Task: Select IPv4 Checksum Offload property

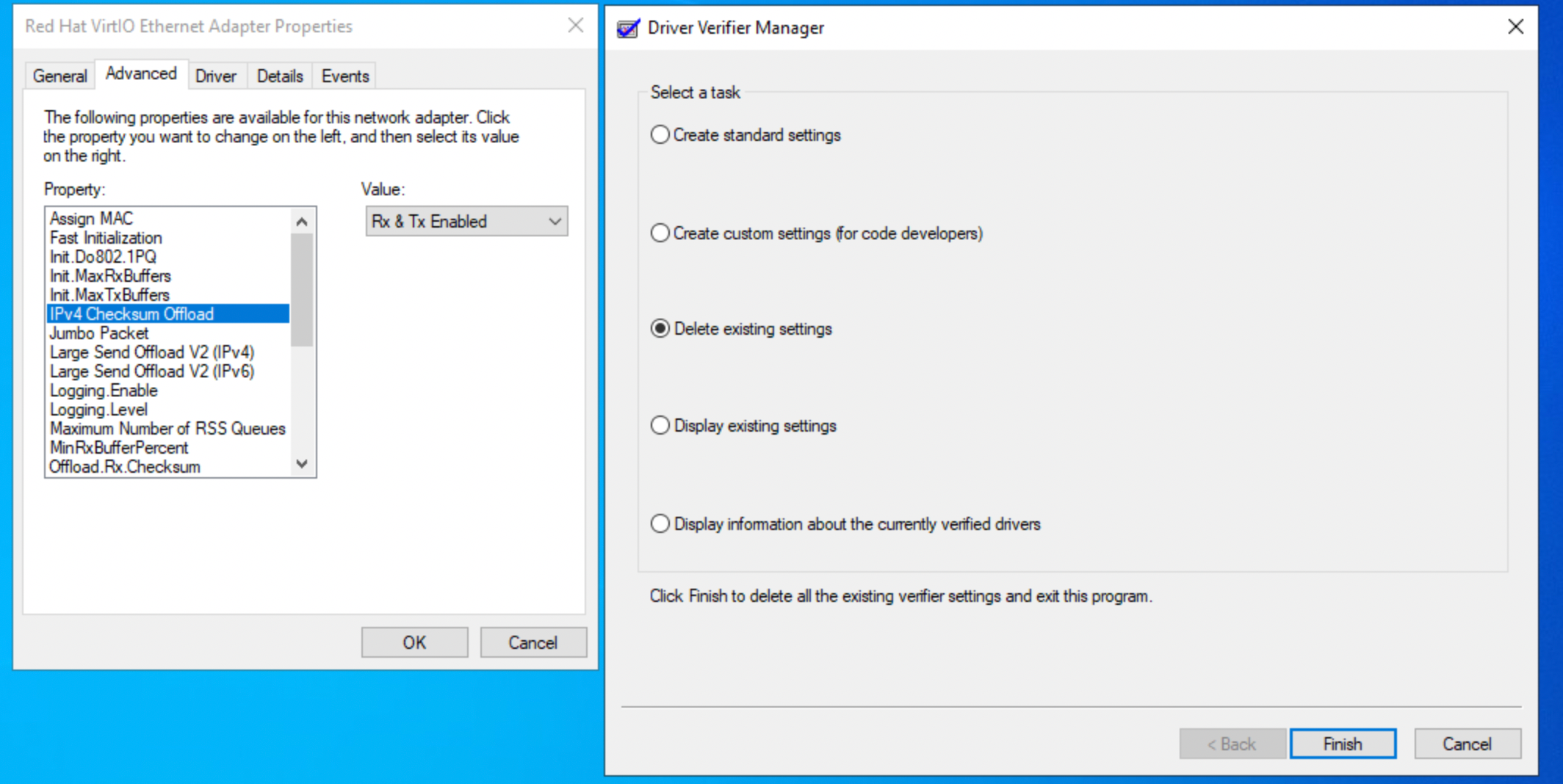Action: [168, 314]
